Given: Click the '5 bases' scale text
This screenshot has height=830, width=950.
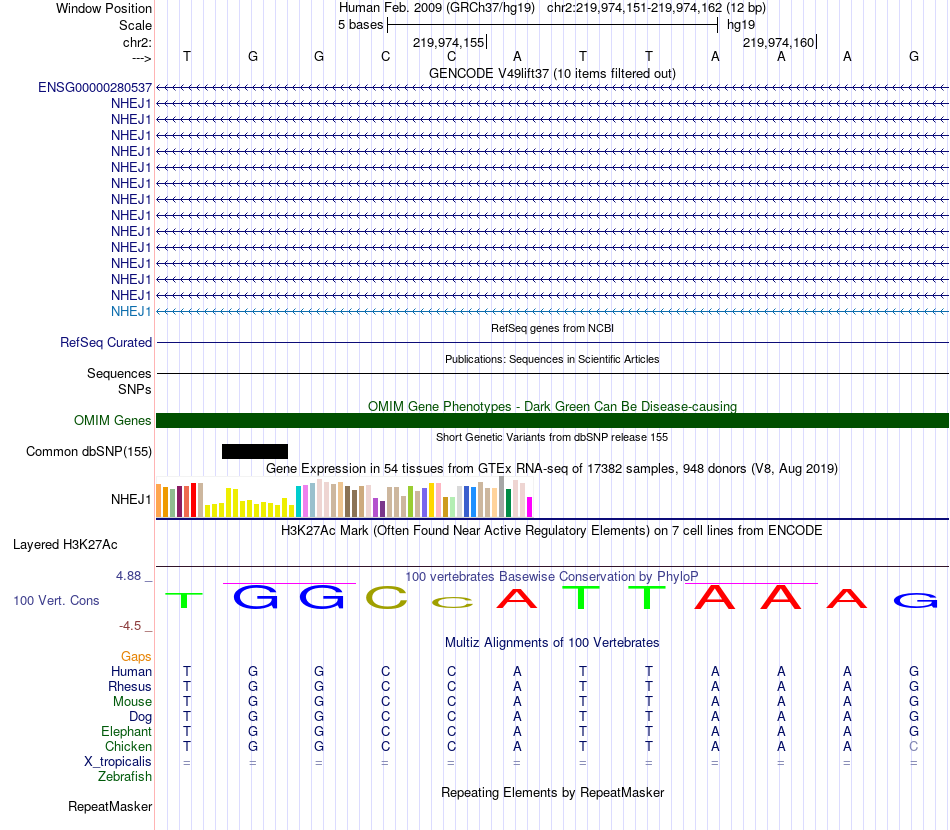Looking at the screenshot, I should (x=360, y=25).
